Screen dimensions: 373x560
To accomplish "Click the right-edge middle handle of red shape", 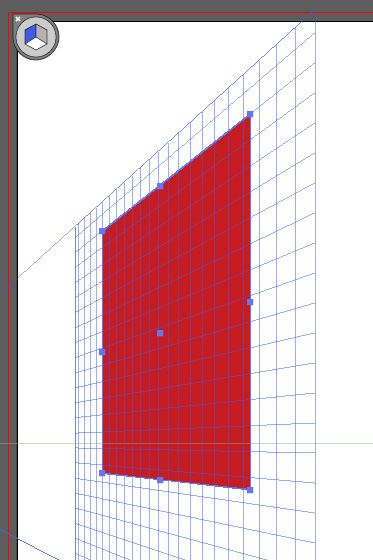I will click(x=250, y=302).
